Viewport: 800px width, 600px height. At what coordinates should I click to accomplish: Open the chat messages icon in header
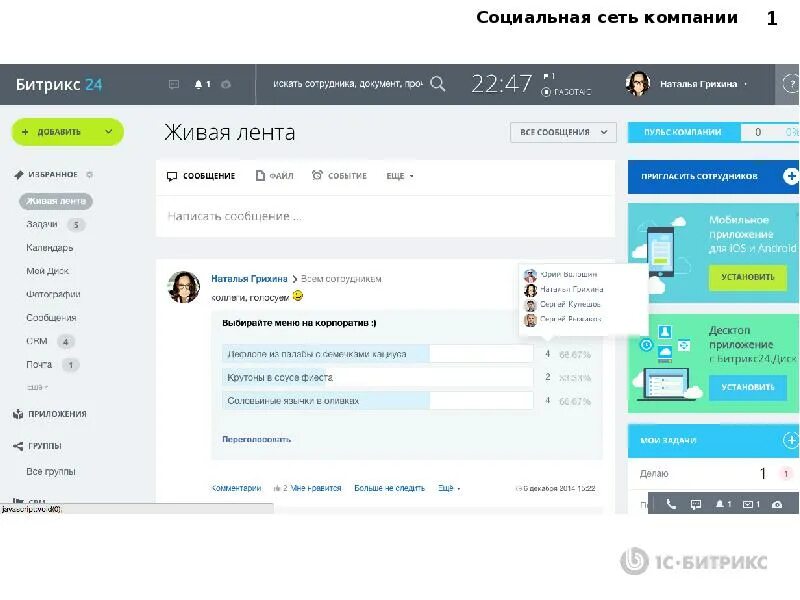174,84
